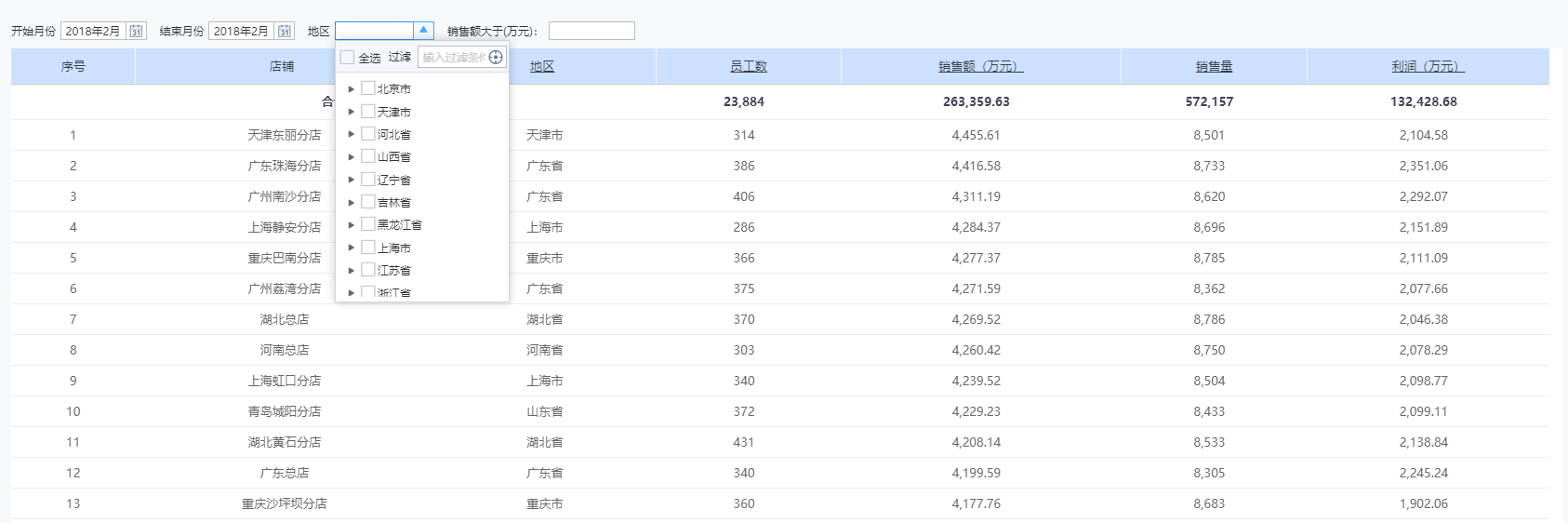
Task: Click total sales volume 572,157
Action: coord(1209,101)
